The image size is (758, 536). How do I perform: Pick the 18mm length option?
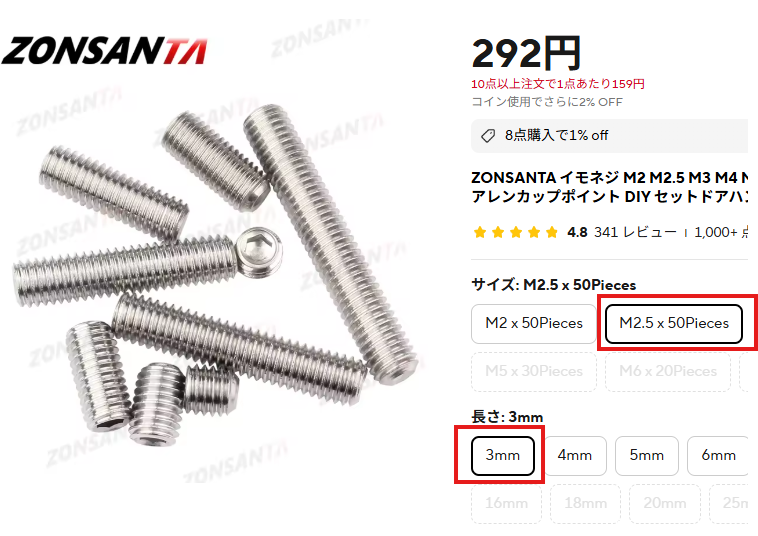[x=585, y=503]
